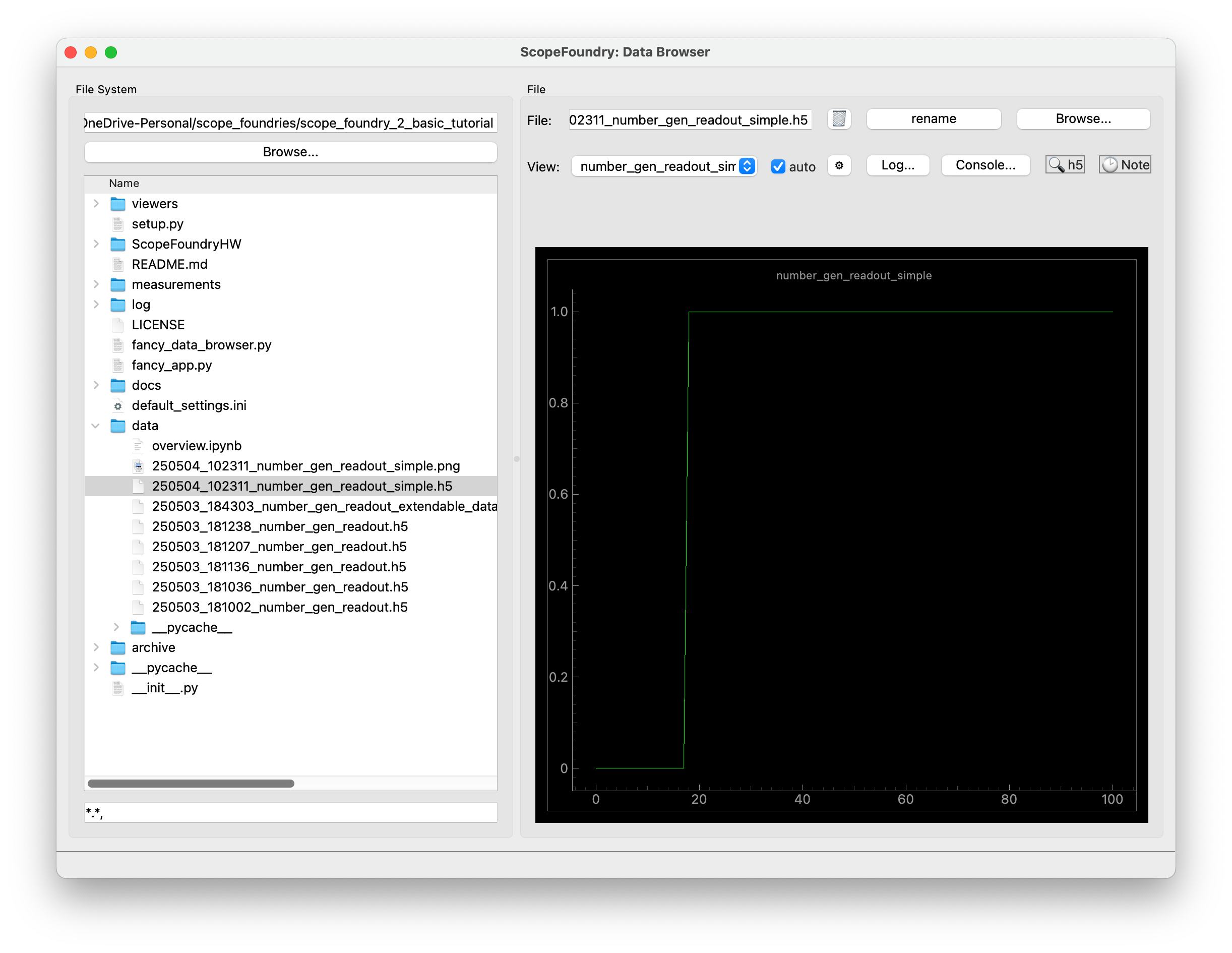Open the View combo box number_gen_readout_simple
This screenshot has height=953, width=1232.
pos(663,166)
